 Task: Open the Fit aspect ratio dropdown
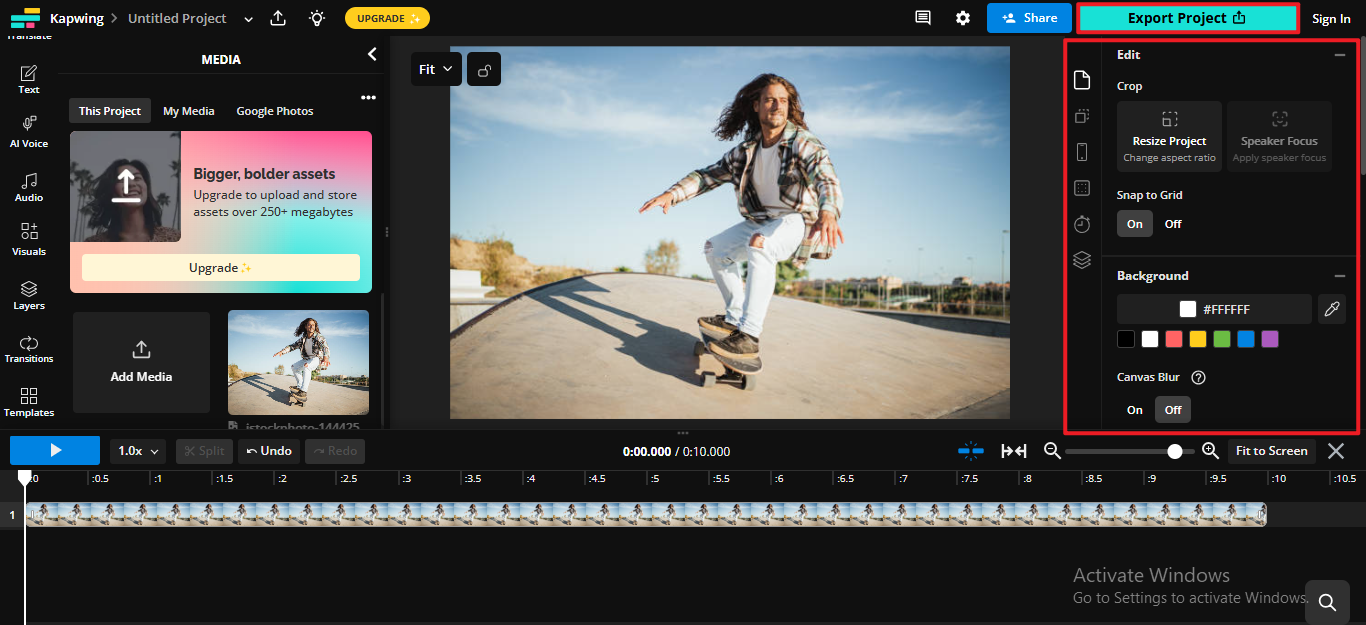pos(436,68)
